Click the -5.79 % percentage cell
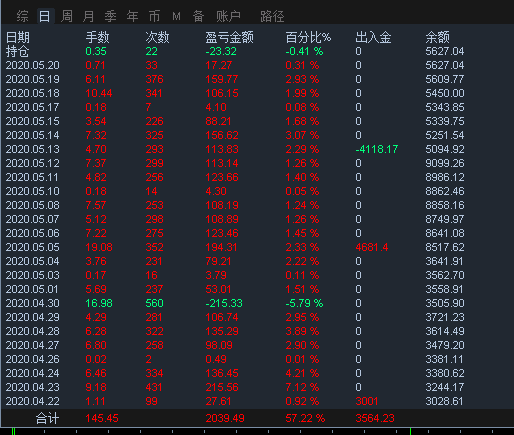 [x=304, y=303]
